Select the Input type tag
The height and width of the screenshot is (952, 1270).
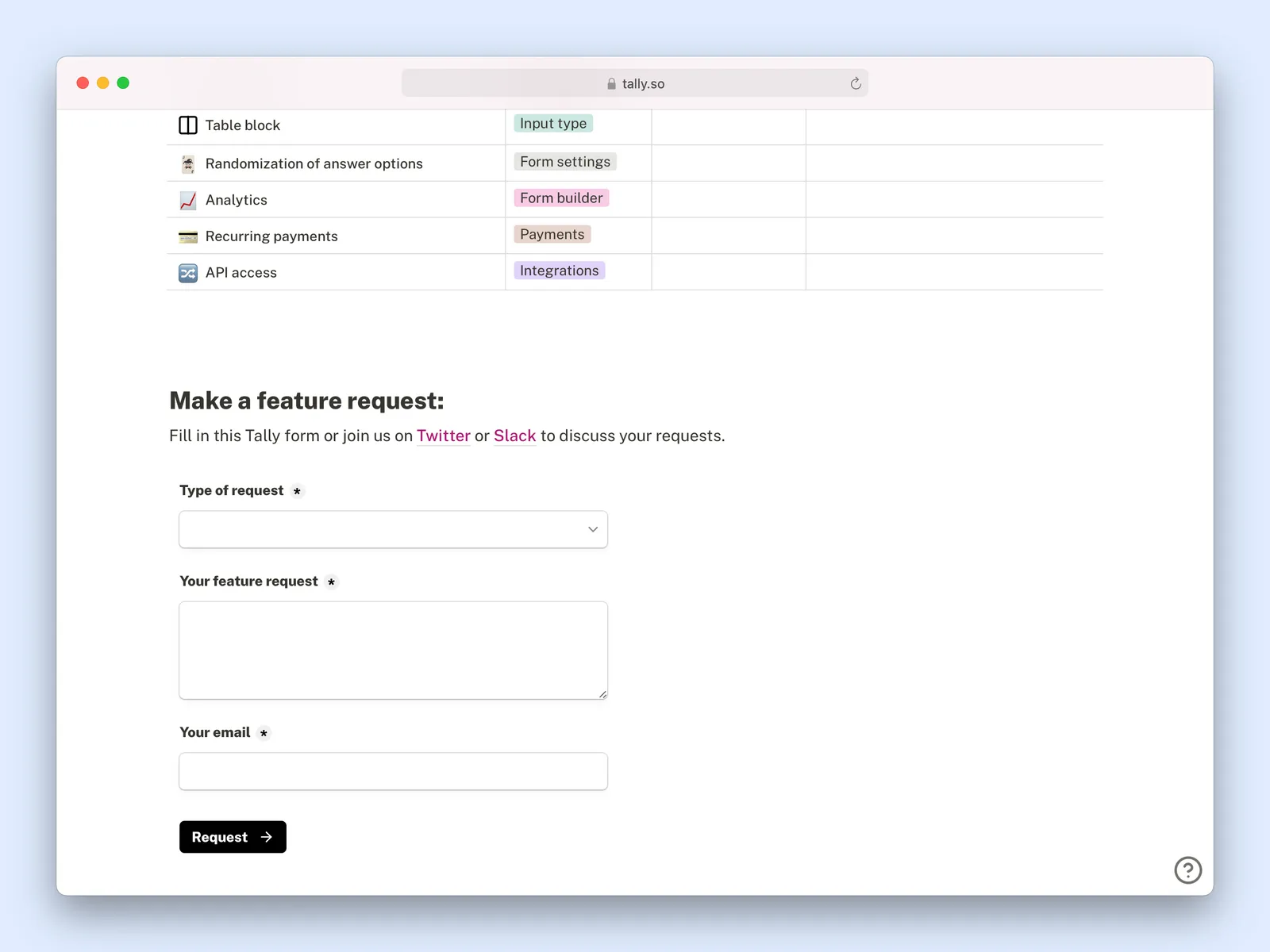pos(553,124)
